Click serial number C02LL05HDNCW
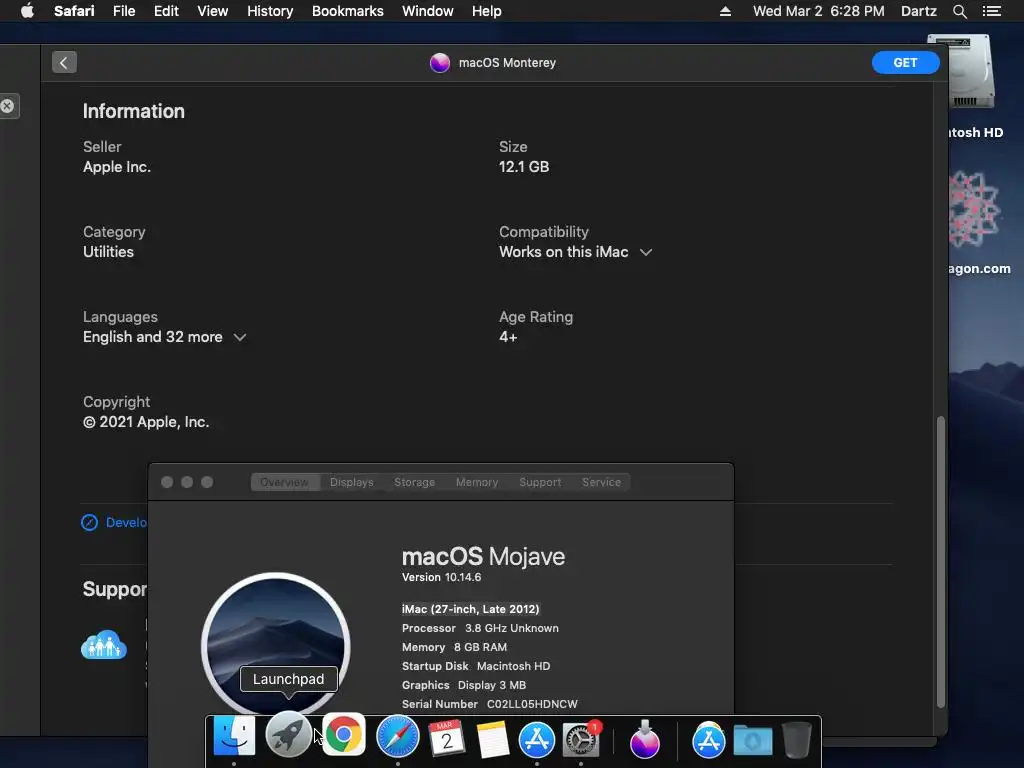The image size is (1024, 768). point(532,704)
